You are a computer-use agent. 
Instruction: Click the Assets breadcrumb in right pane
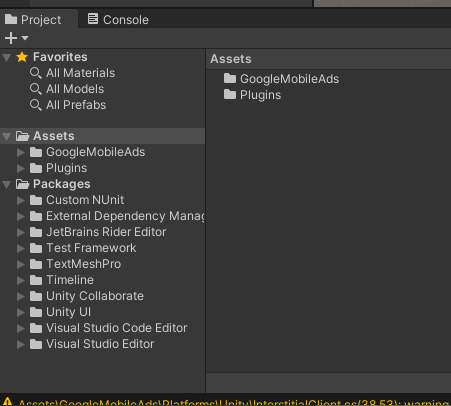tap(231, 59)
